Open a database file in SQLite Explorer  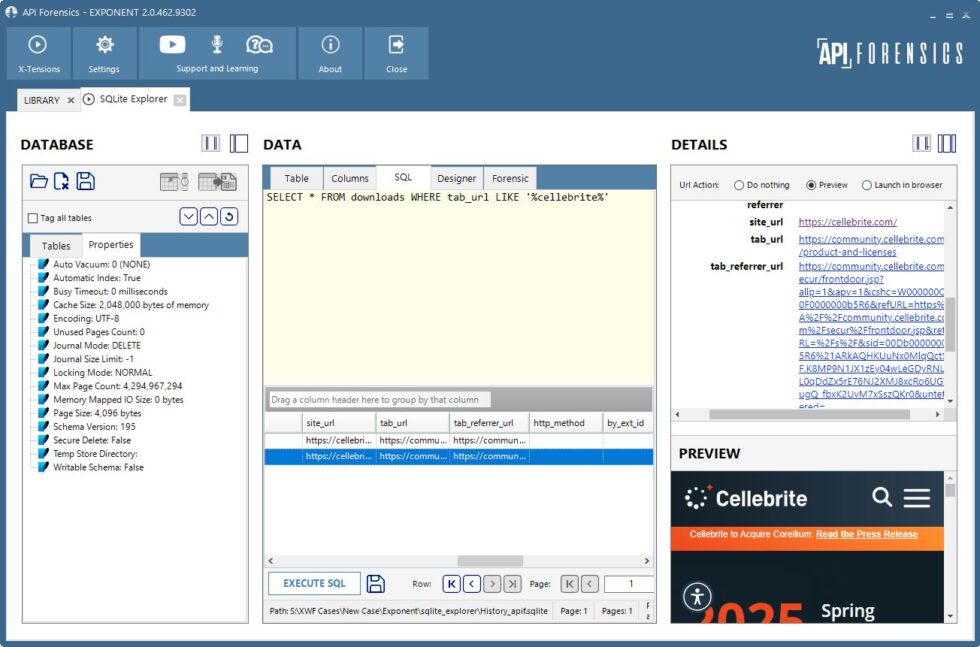click(x=39, y=181)
